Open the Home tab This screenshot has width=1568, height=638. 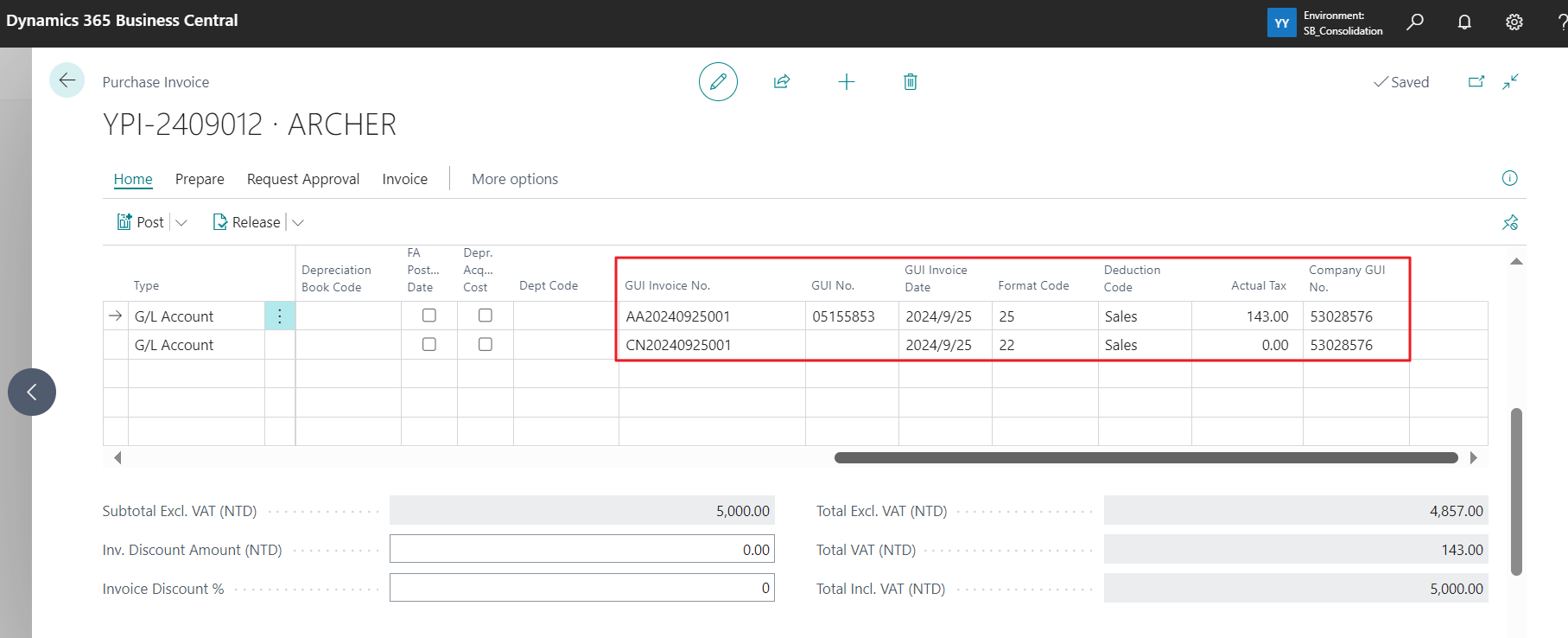[133, 179]
